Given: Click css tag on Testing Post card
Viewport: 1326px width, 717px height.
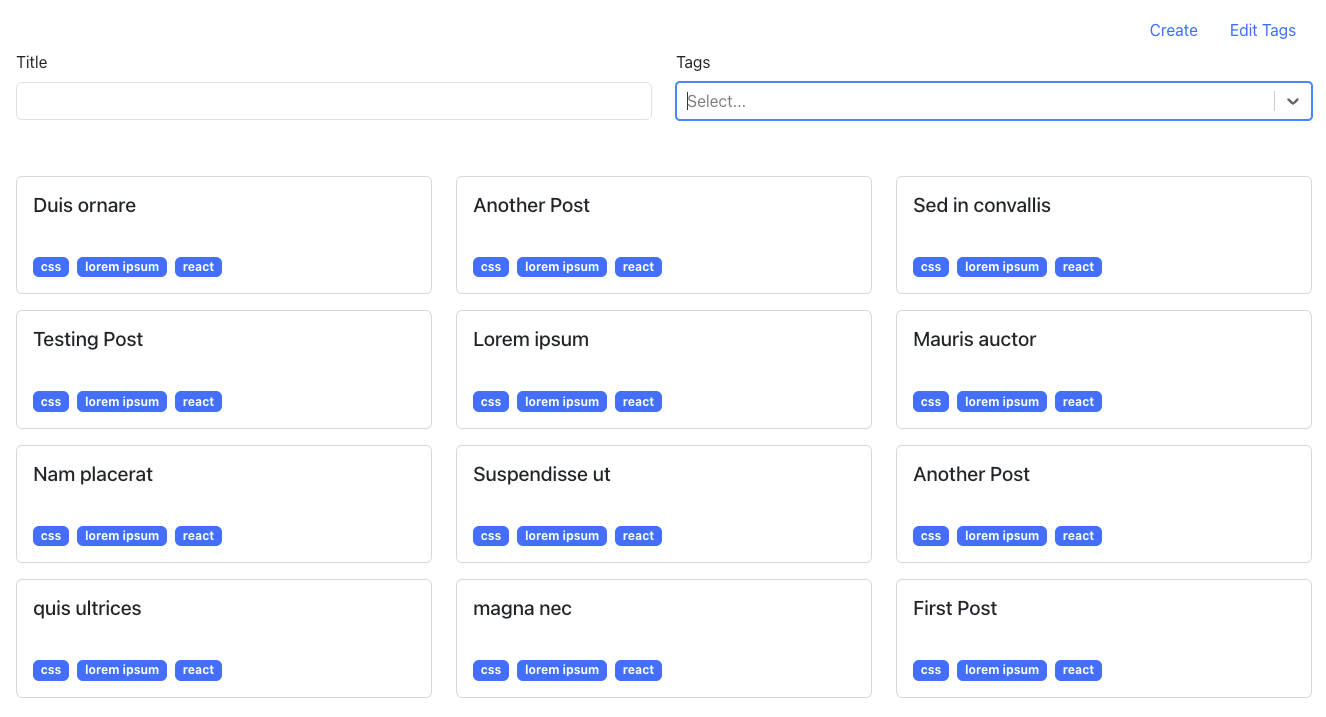Looking at the screenshot, I should pyautogui.click(x=51, y=402).
